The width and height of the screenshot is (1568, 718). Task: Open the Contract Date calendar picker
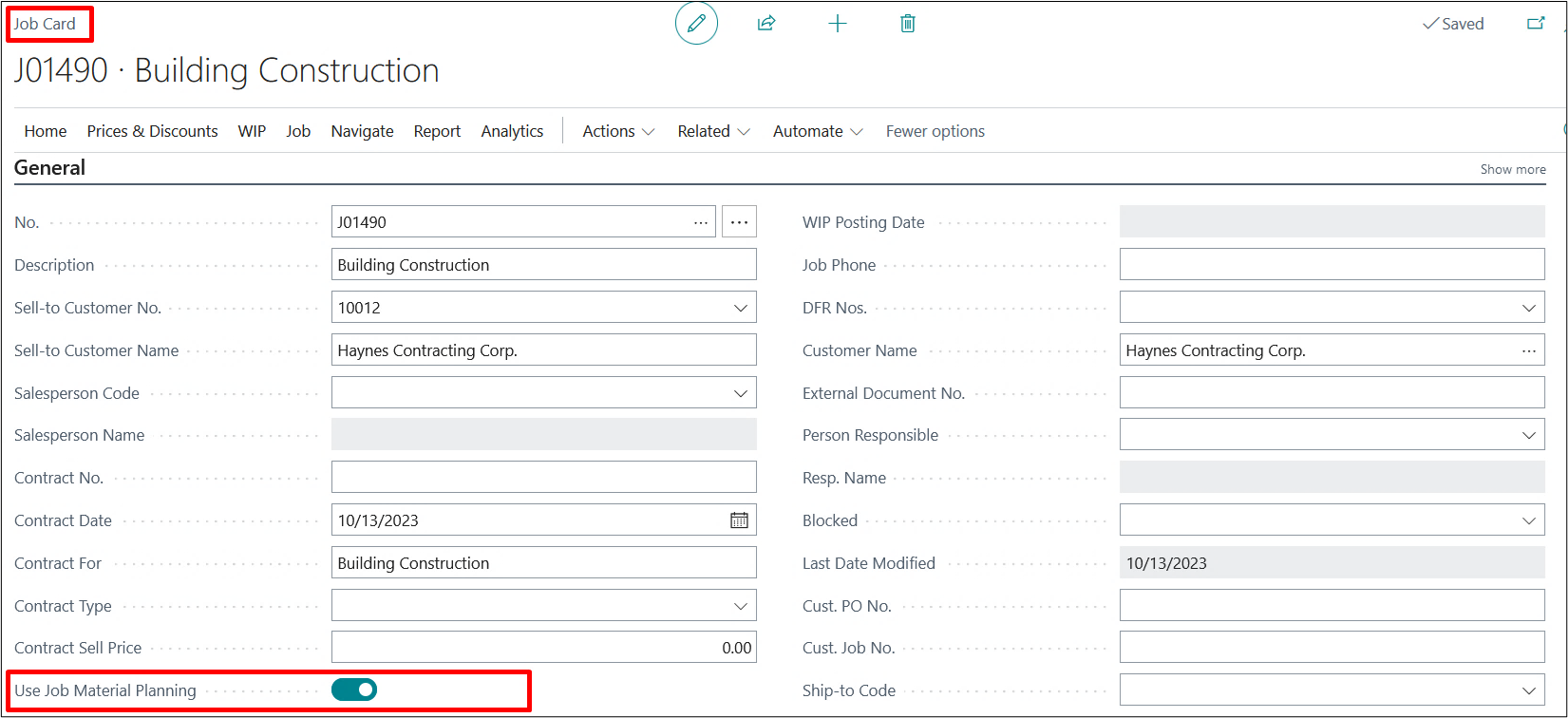(739, 520)
